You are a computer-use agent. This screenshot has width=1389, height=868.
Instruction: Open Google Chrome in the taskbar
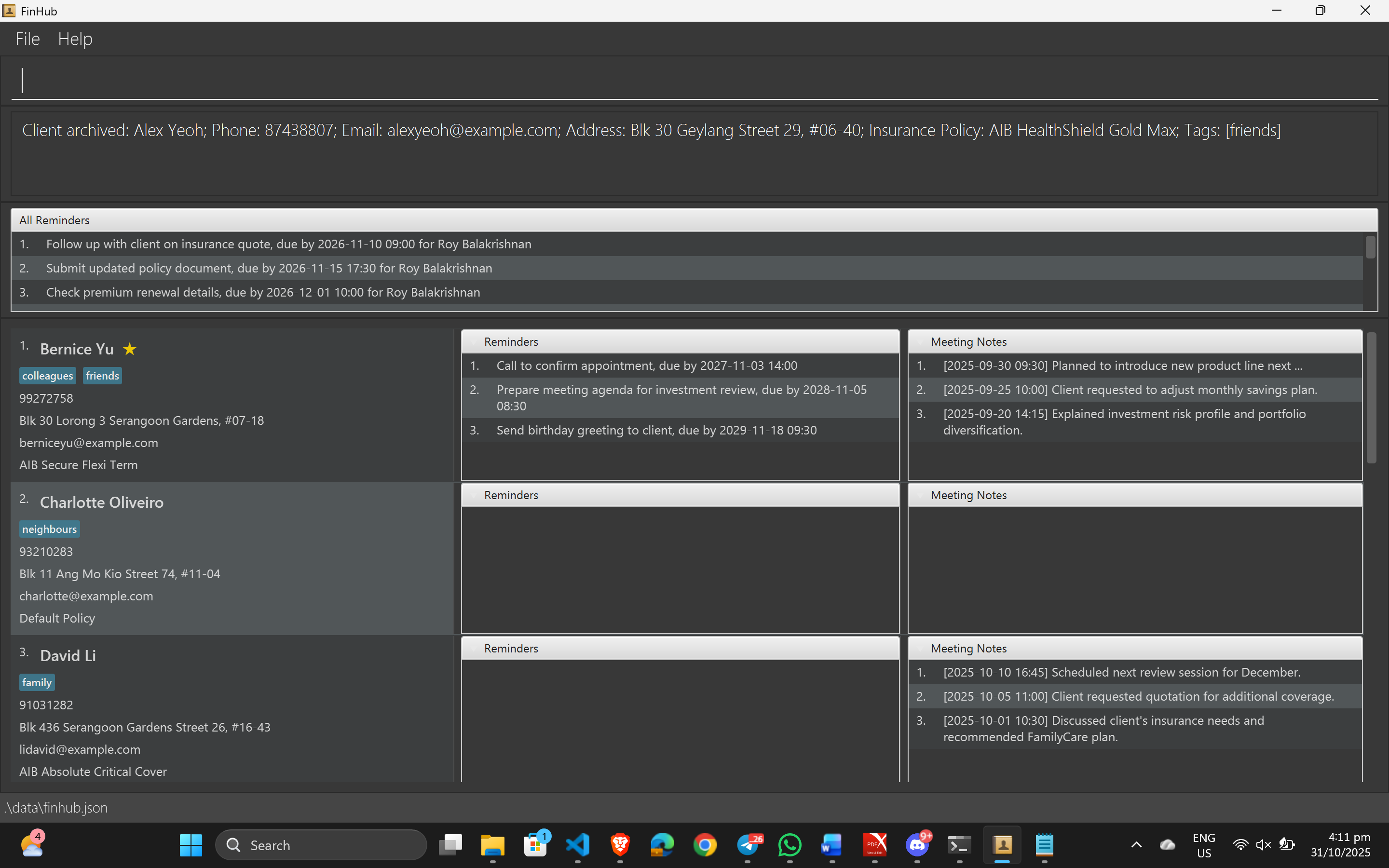coord(705,845)
